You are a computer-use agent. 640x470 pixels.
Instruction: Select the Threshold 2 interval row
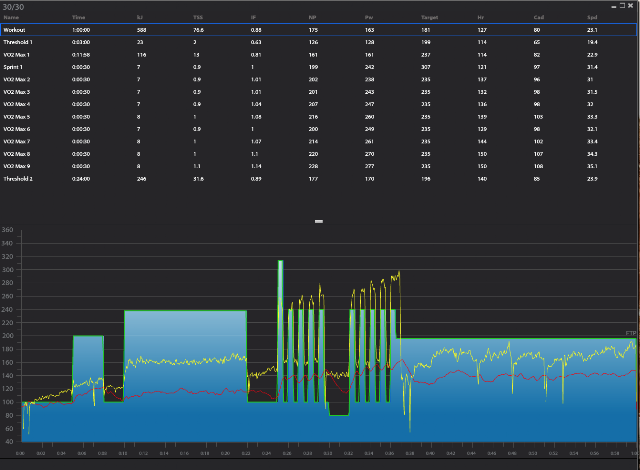click(318, 179)
